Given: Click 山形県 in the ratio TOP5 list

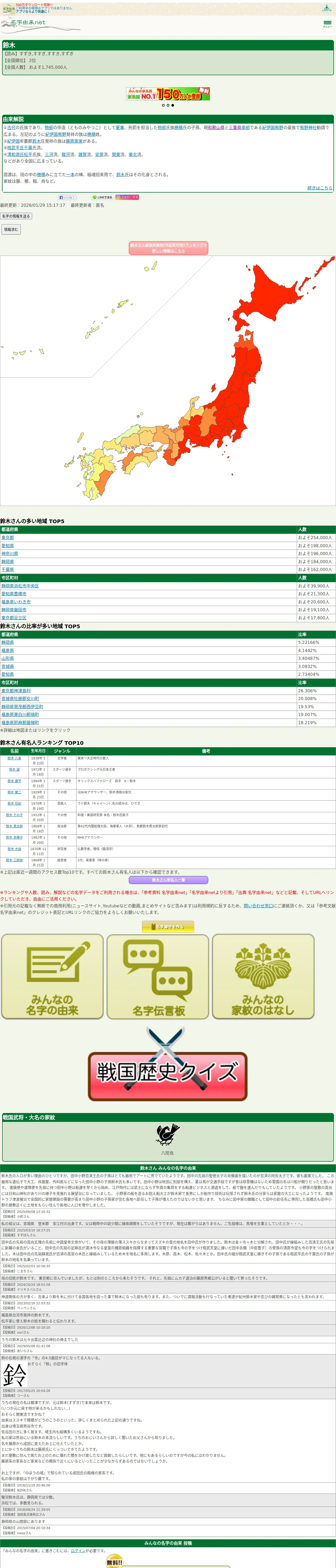Looking at the screenshot, I should click(x=7, y=659).
